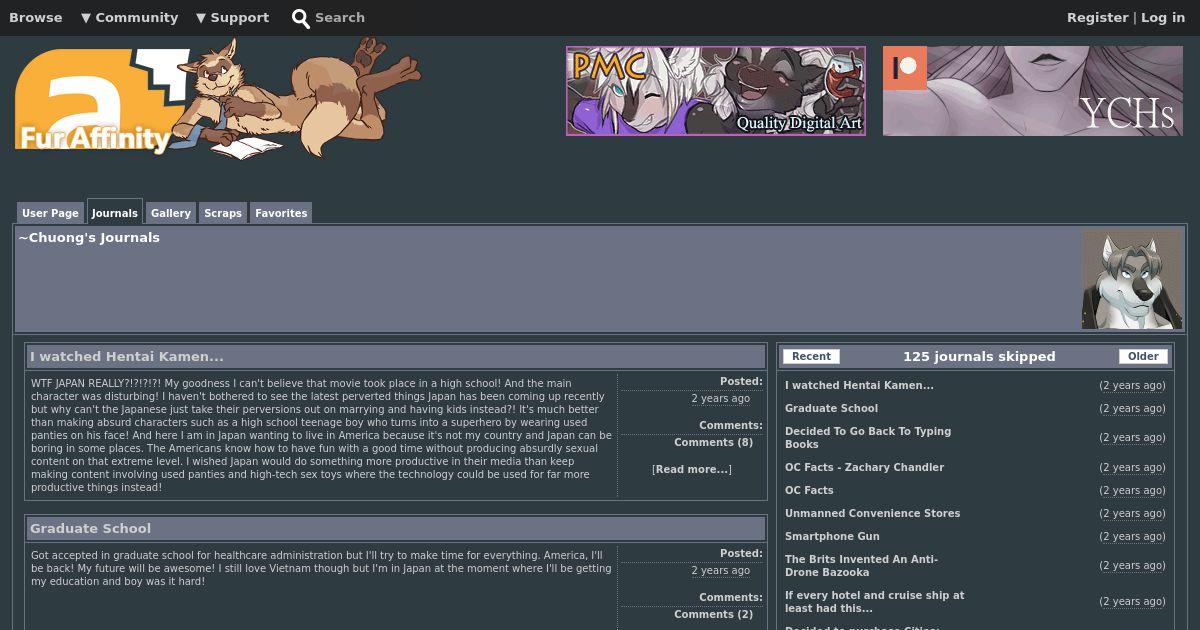Click '125 journals skipped' text
The height and width of the screenshot is (630, 1200).
click(979, 356)
